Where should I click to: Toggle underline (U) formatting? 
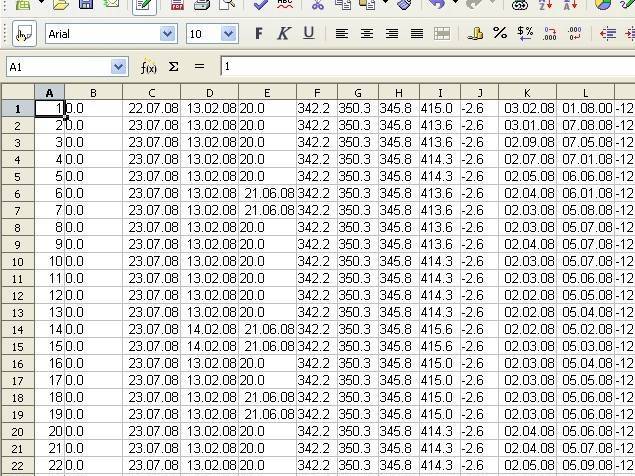pos(308,34)
